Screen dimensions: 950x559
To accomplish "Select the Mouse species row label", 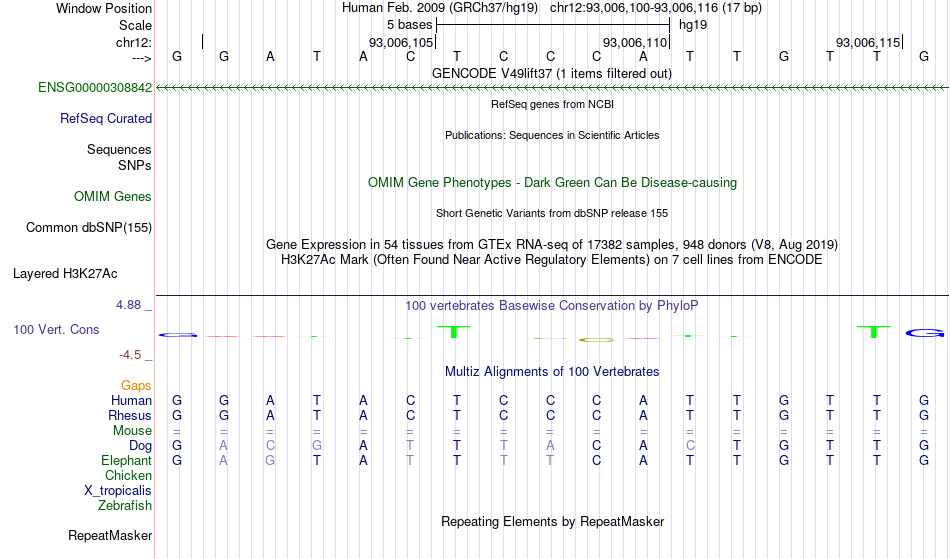I will click(132, 431).
